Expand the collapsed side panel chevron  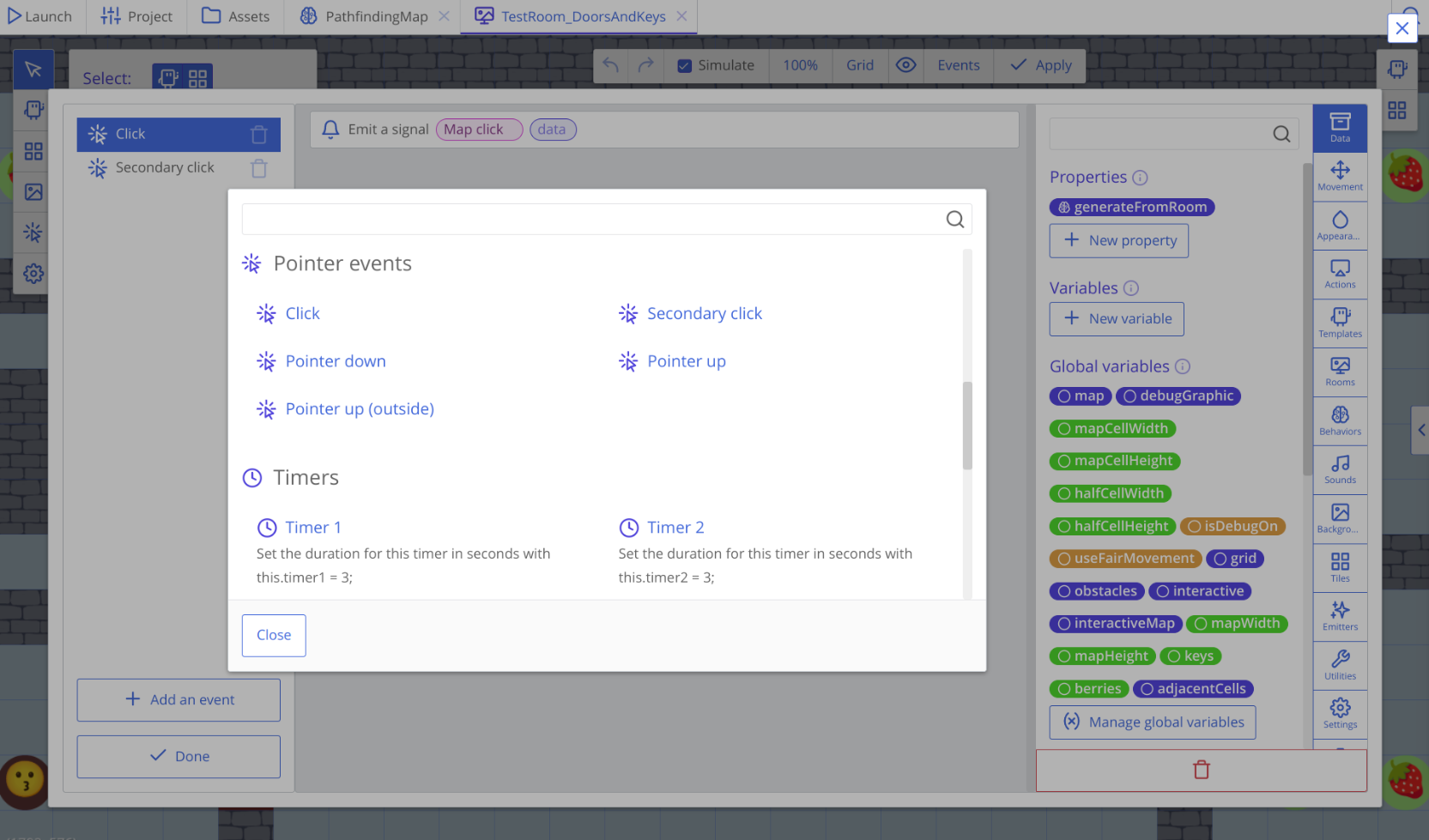coord(1420,430)
